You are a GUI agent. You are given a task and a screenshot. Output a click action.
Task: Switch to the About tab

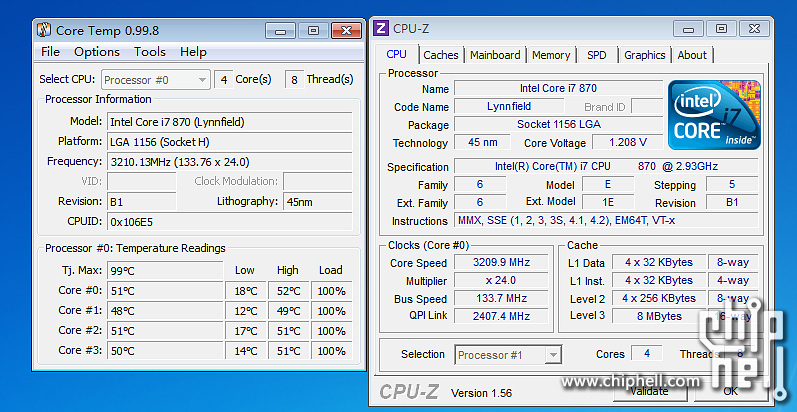(692, 55)
